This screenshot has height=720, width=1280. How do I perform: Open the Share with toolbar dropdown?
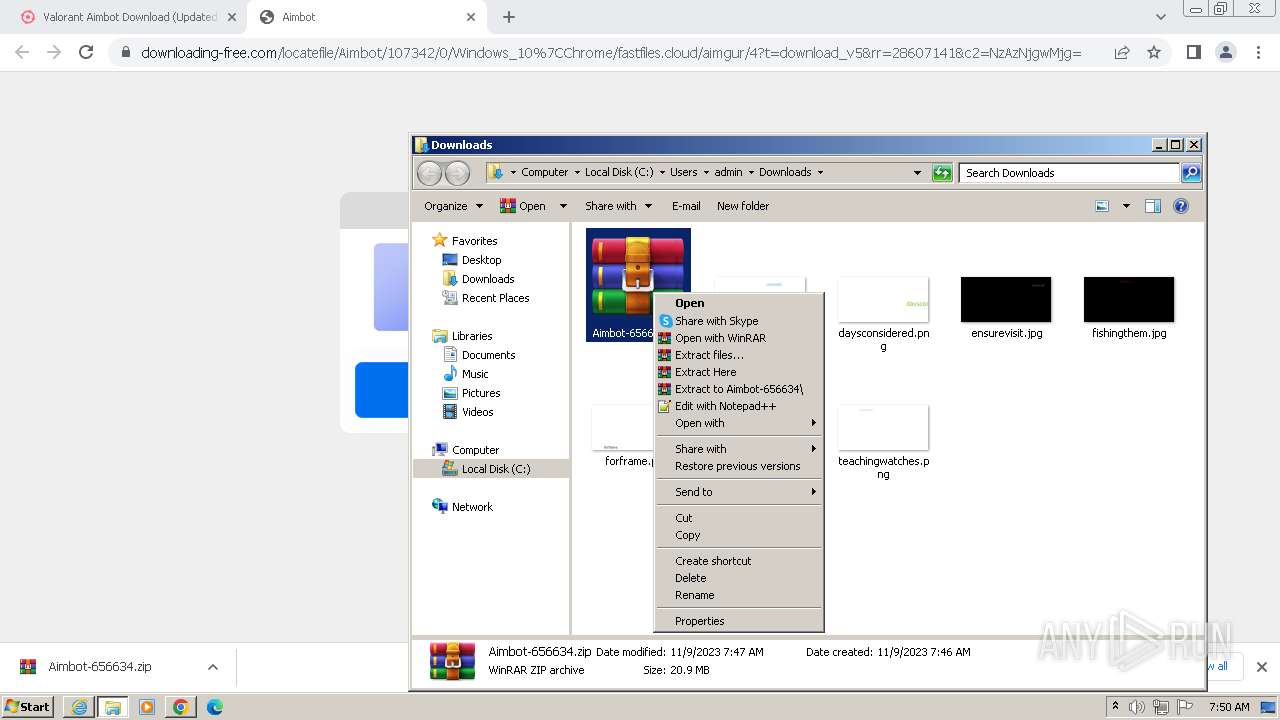618,206
